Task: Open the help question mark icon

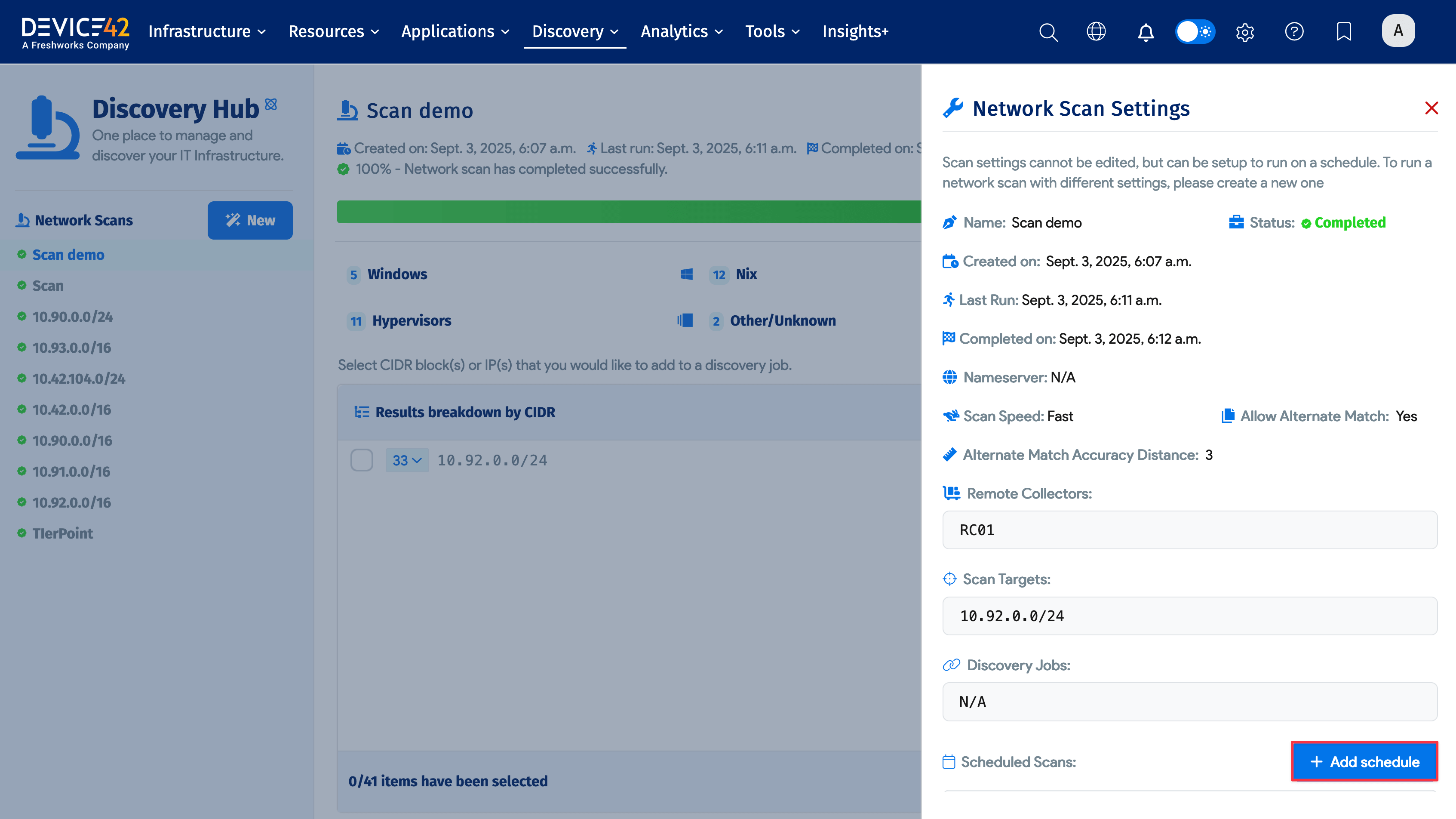Action: [x=1294, y=32]
